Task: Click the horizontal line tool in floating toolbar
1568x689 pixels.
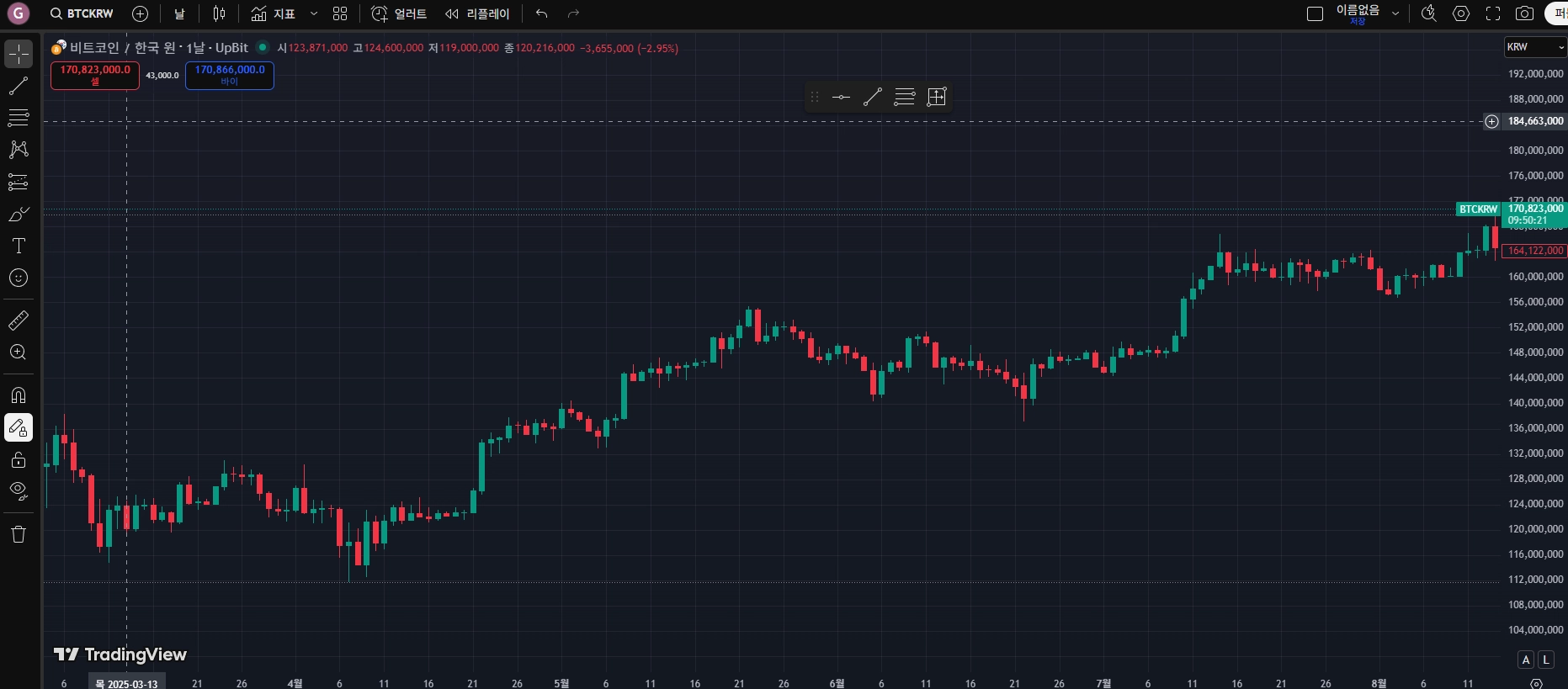Action: (x=841, y=97)
